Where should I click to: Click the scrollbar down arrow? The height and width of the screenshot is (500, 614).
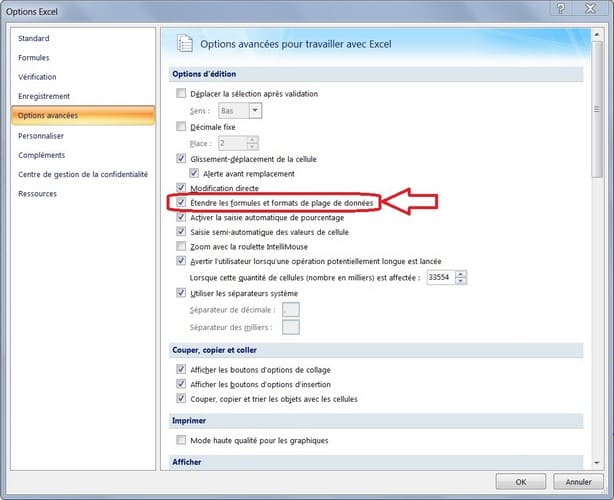[x=597, y=462]
